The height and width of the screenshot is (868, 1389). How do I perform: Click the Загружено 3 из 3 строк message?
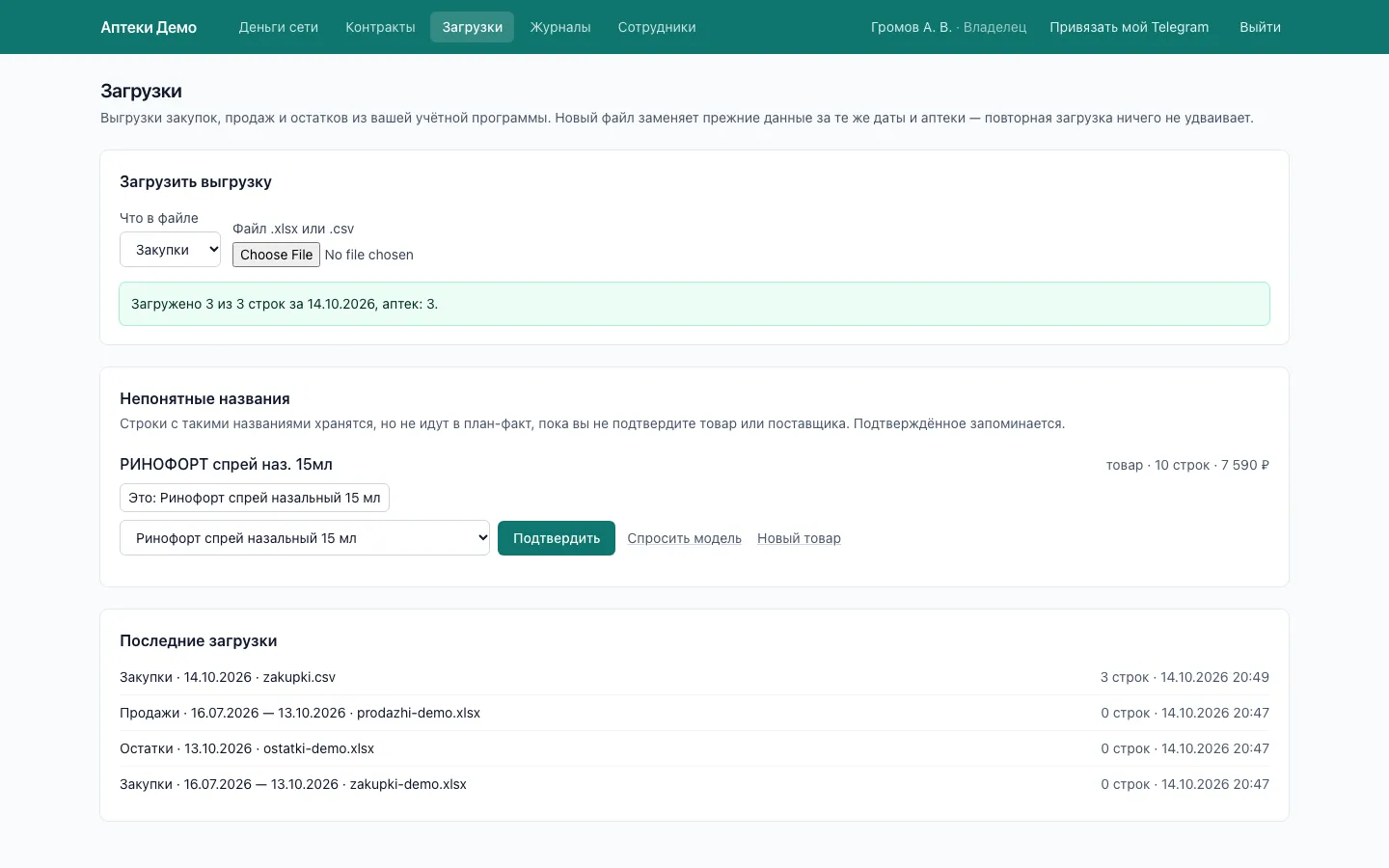click(694, 304)
